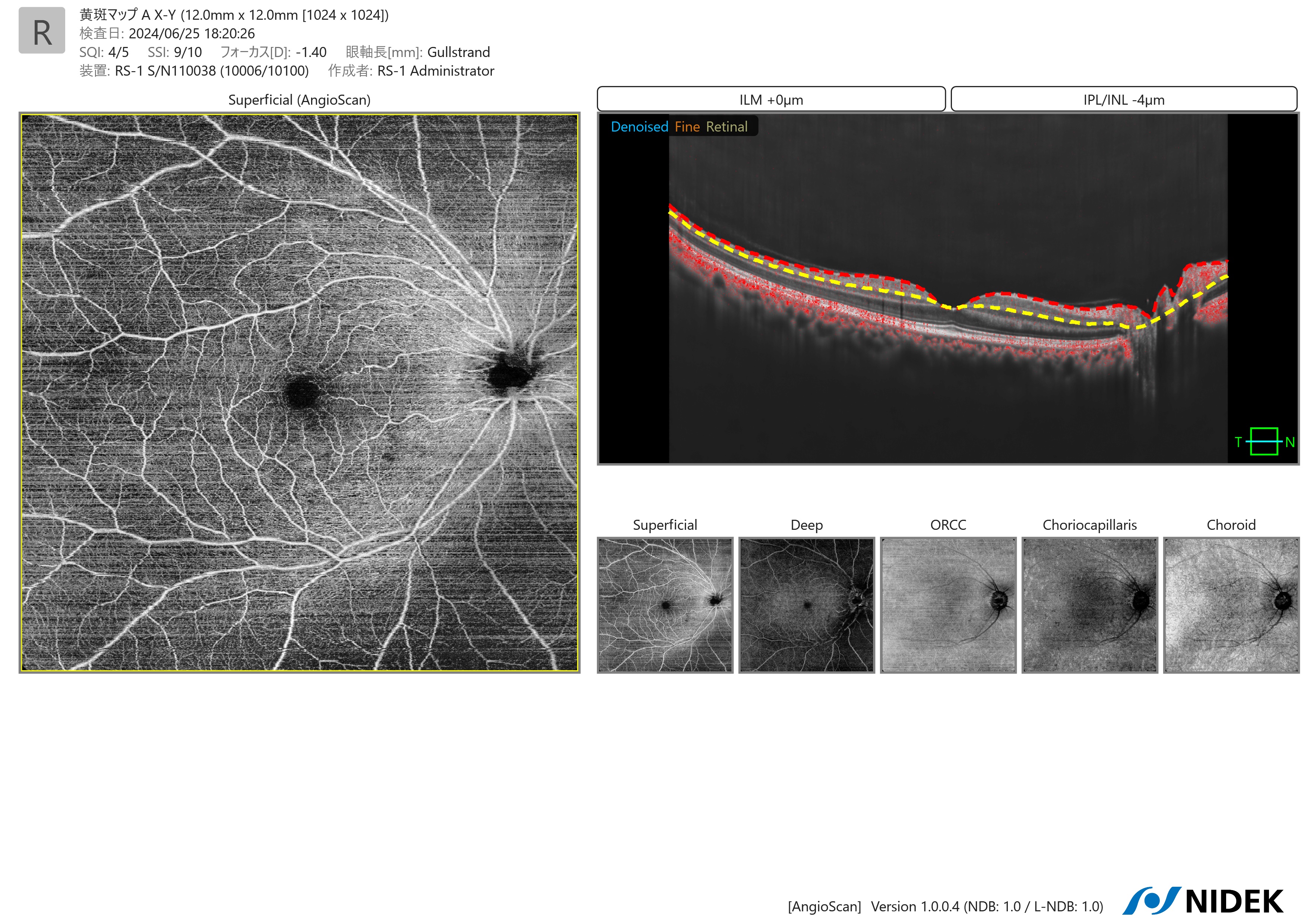
Task: Open the ORCC slab thumbnail
Action: click(948, 605)
